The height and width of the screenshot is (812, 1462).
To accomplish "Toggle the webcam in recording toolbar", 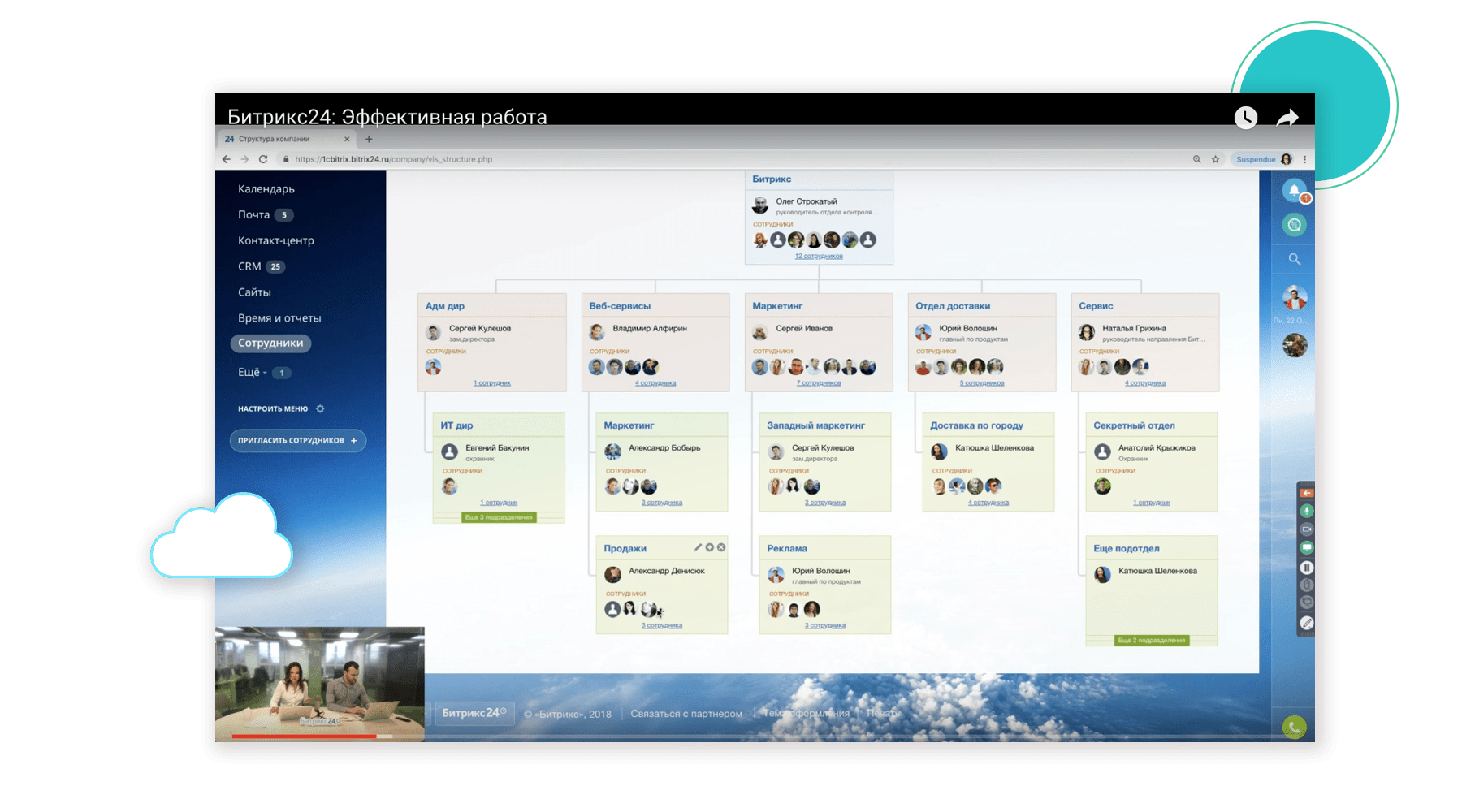I will 1306,529.
